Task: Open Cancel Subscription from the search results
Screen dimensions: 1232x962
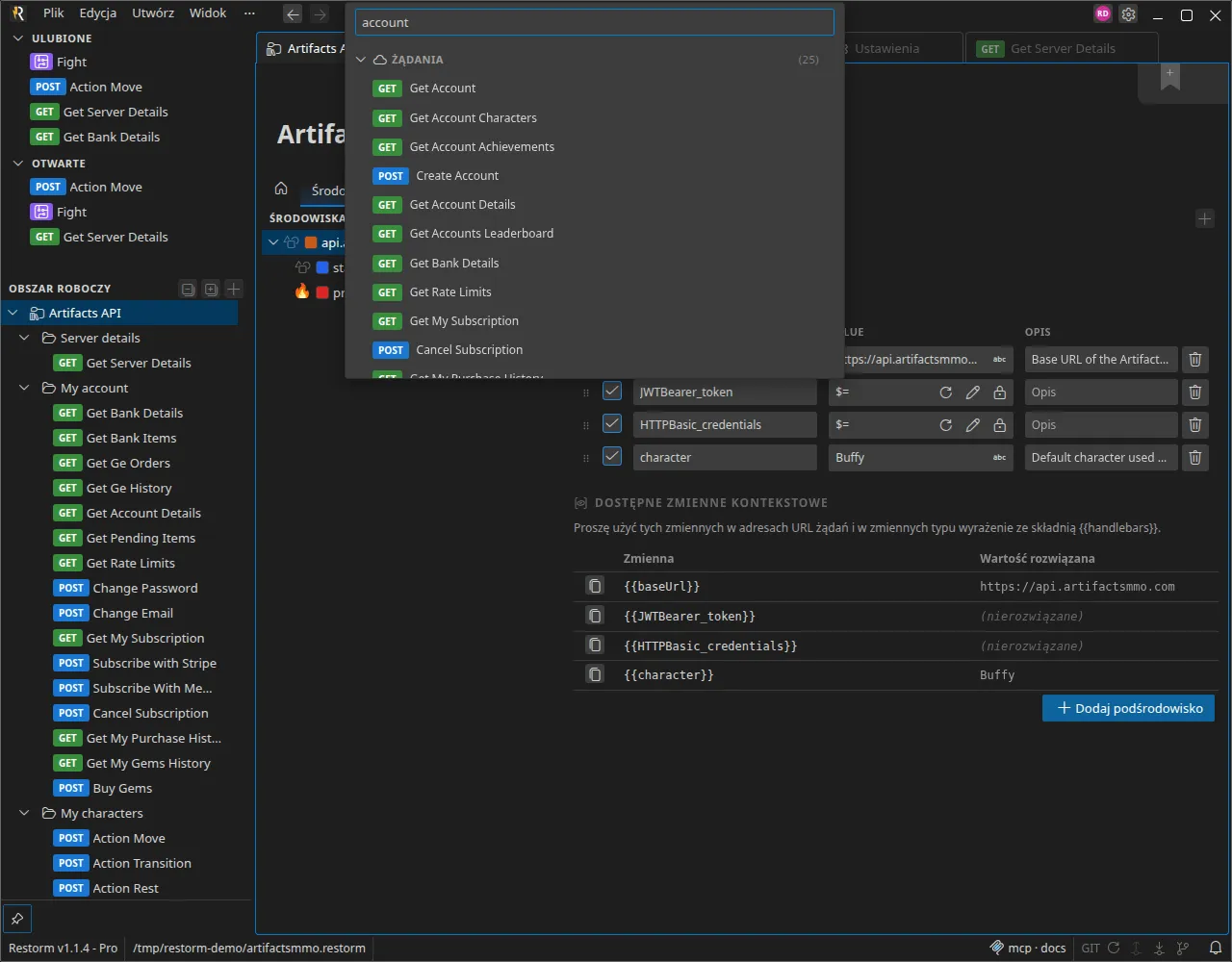Action: (x=594, y=350)
